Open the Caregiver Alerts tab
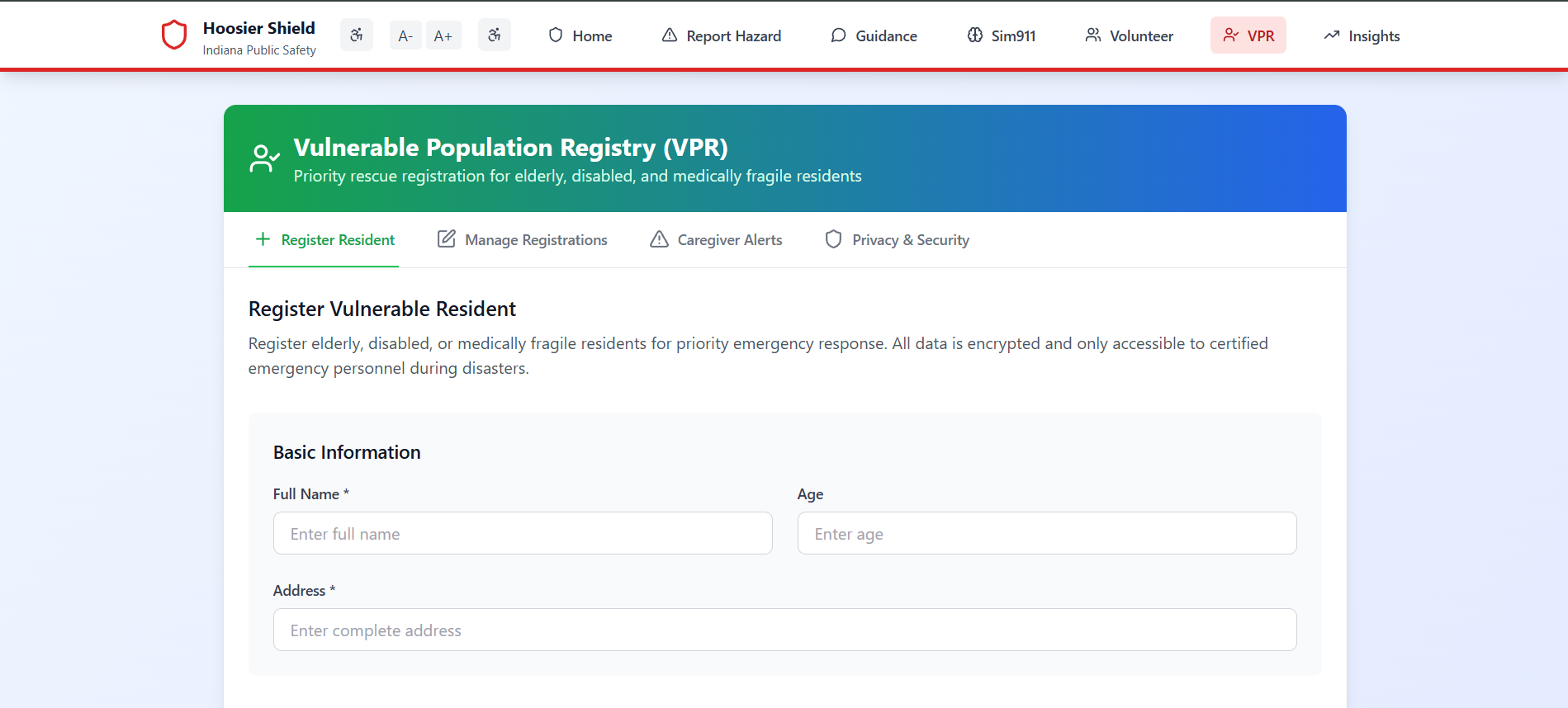Viewport: 1568px width, 708px height. point(716,240)
